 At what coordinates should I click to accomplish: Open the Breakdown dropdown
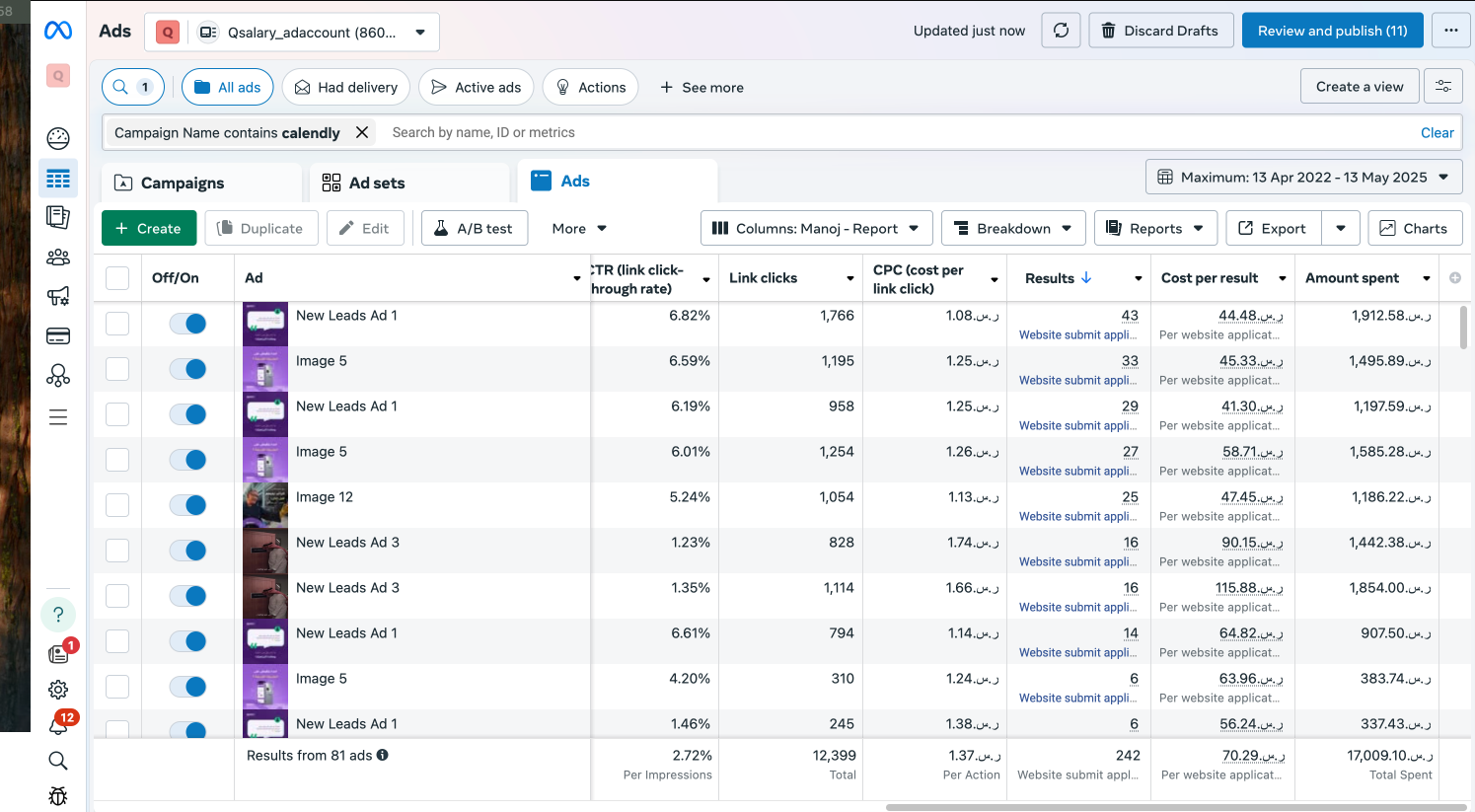1013,228
